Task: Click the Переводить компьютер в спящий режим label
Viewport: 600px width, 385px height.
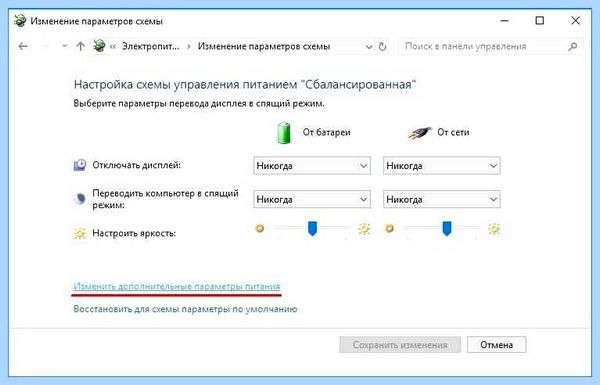Action: (165, 199)
